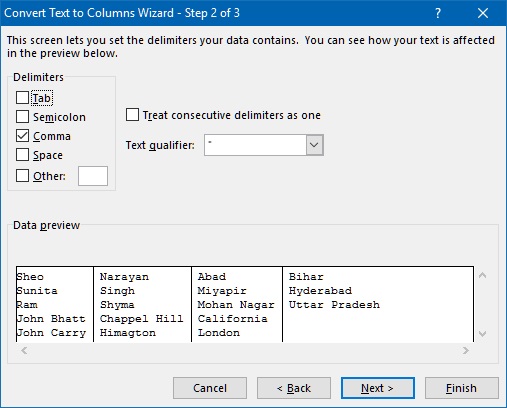Click the data preview scroll up arrow
Viewport: 507px width, 408px height.
point(482,275)
